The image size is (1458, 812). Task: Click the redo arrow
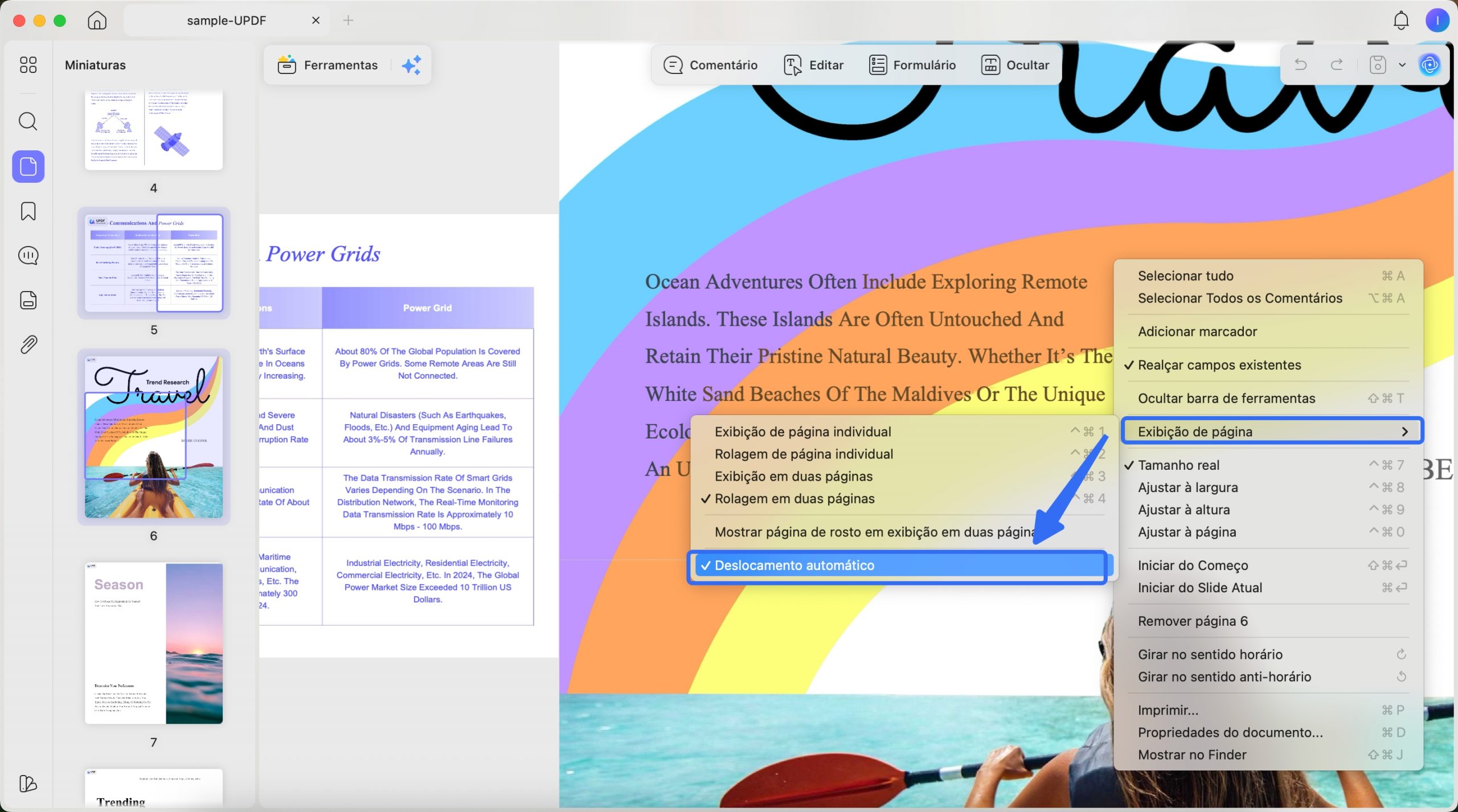pyautogui.click(x=1337, y=64)
